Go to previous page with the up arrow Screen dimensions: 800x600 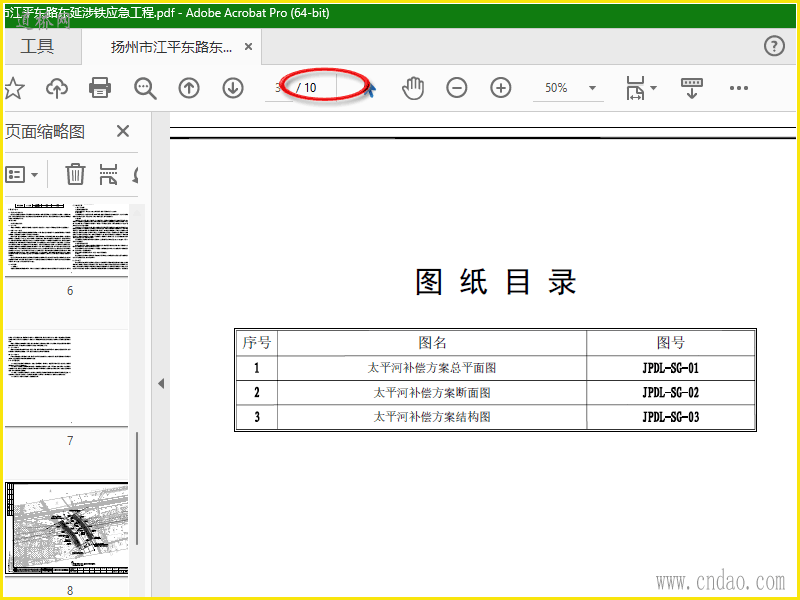coord(189,88)
